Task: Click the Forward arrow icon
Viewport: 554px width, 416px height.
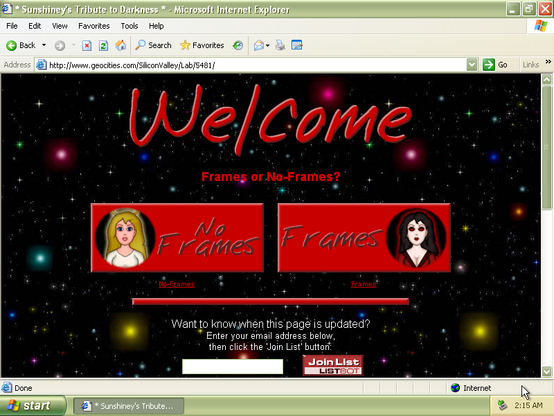Action: point(60,45)
